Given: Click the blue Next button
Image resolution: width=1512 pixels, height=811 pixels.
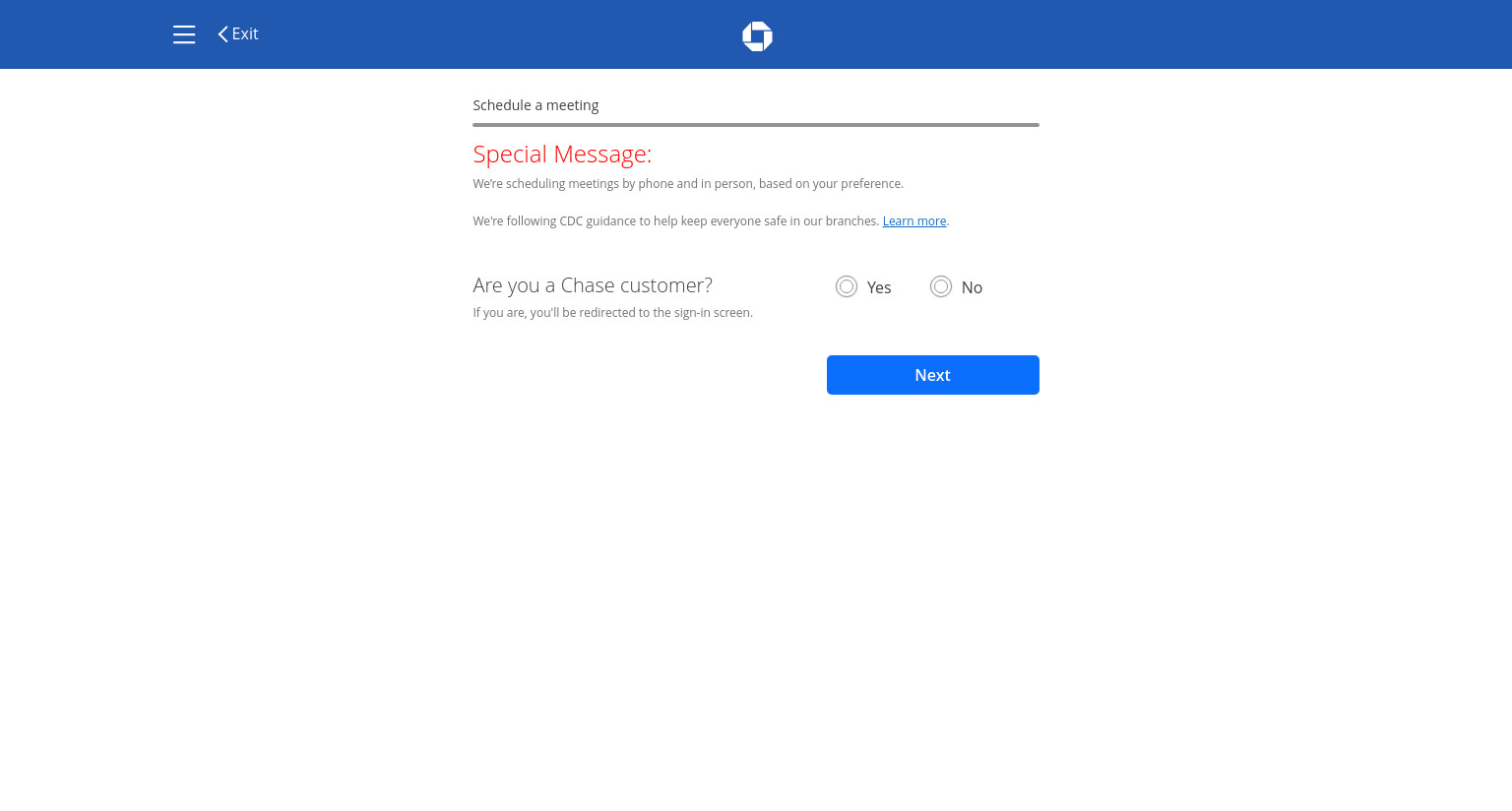Looking at the screenshot, I should (933, 375).
